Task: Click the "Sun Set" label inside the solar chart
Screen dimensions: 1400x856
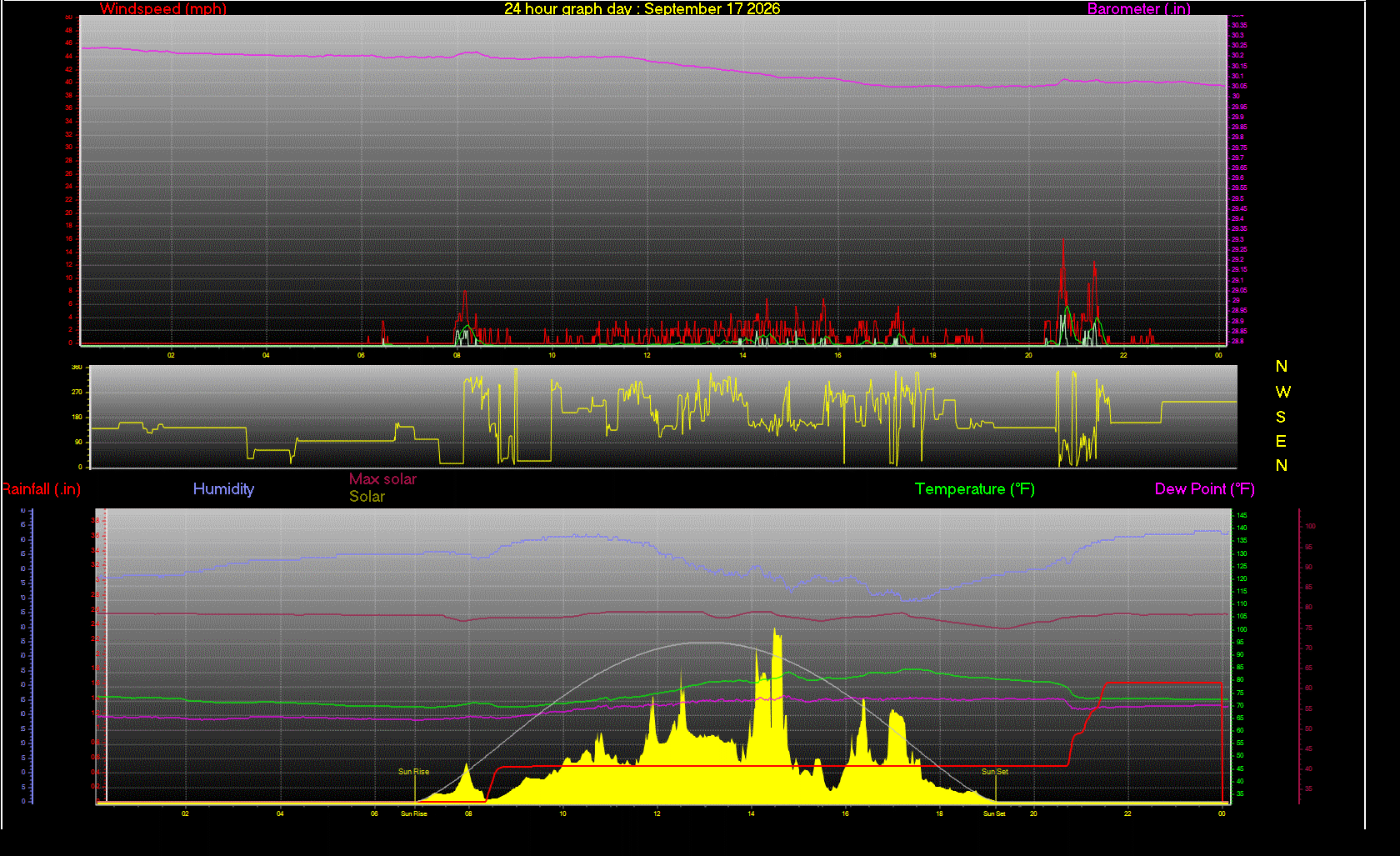Action: pos(995,772)
